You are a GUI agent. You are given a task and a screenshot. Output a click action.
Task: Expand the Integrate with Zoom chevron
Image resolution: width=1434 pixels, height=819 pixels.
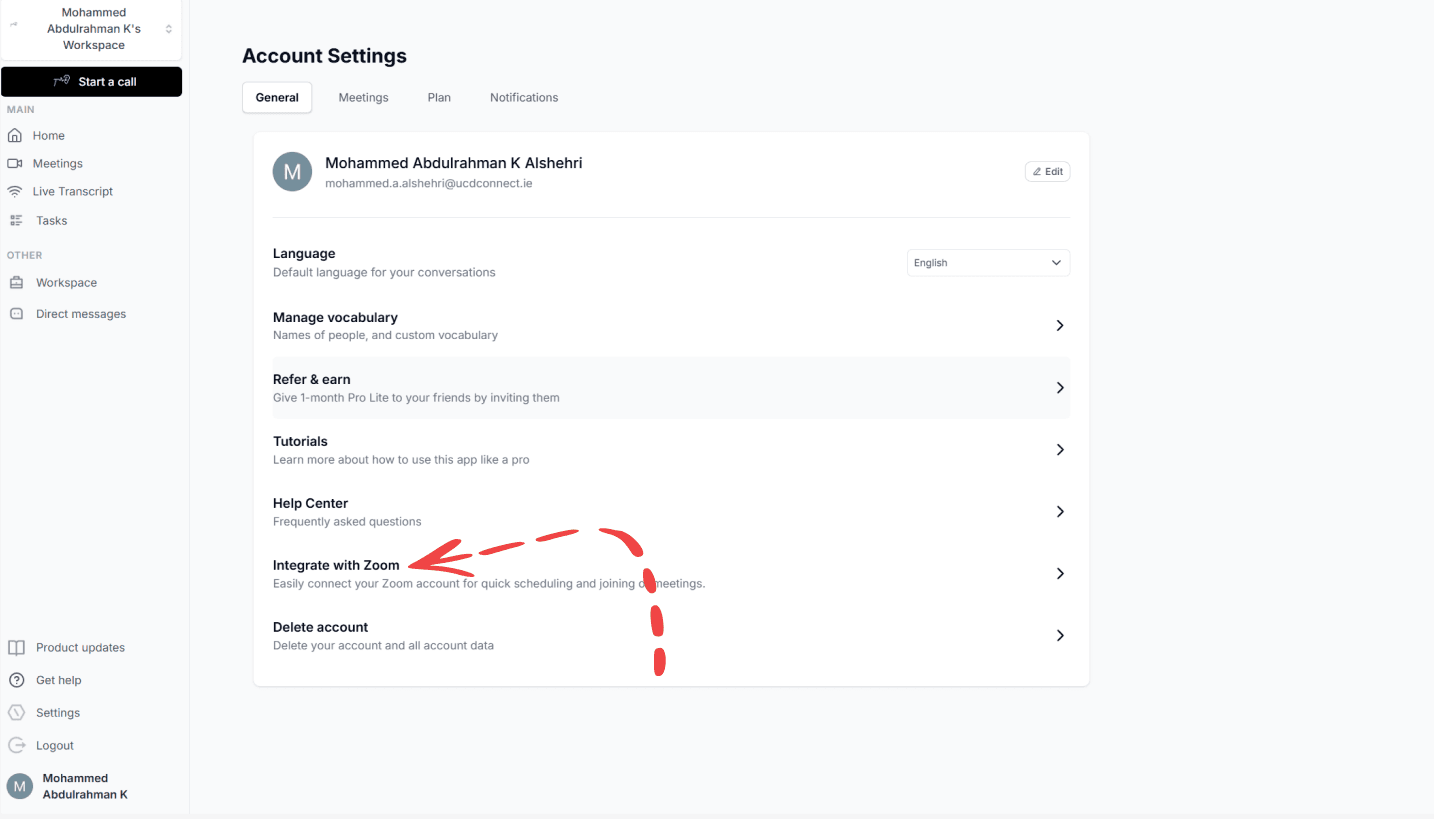tap(1060, 574)
